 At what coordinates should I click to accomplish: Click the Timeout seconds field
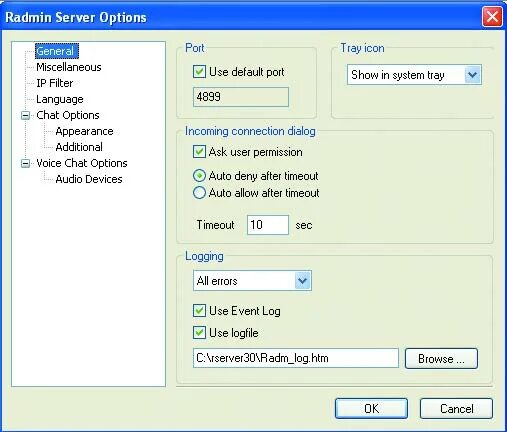click(x=268, y=225)
